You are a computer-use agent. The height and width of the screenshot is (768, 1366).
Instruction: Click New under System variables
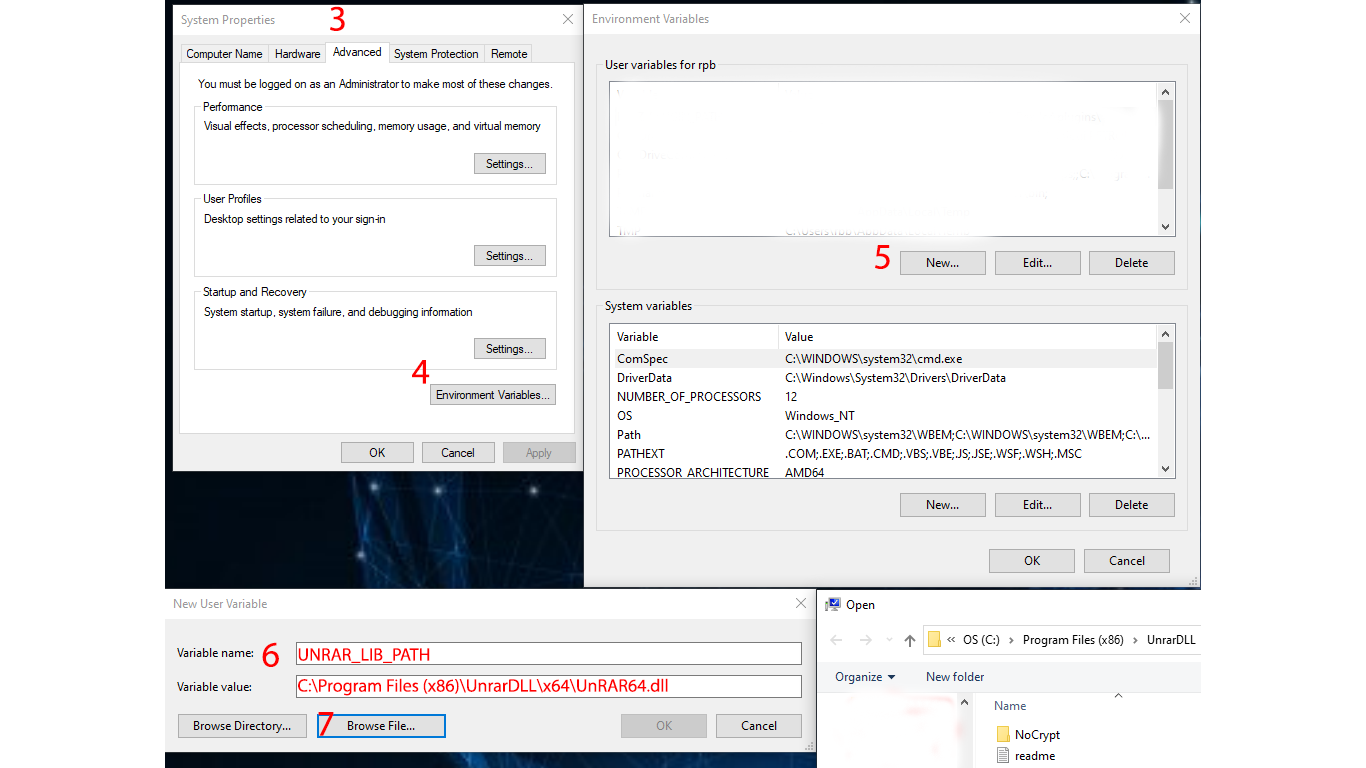pos(942,505)
